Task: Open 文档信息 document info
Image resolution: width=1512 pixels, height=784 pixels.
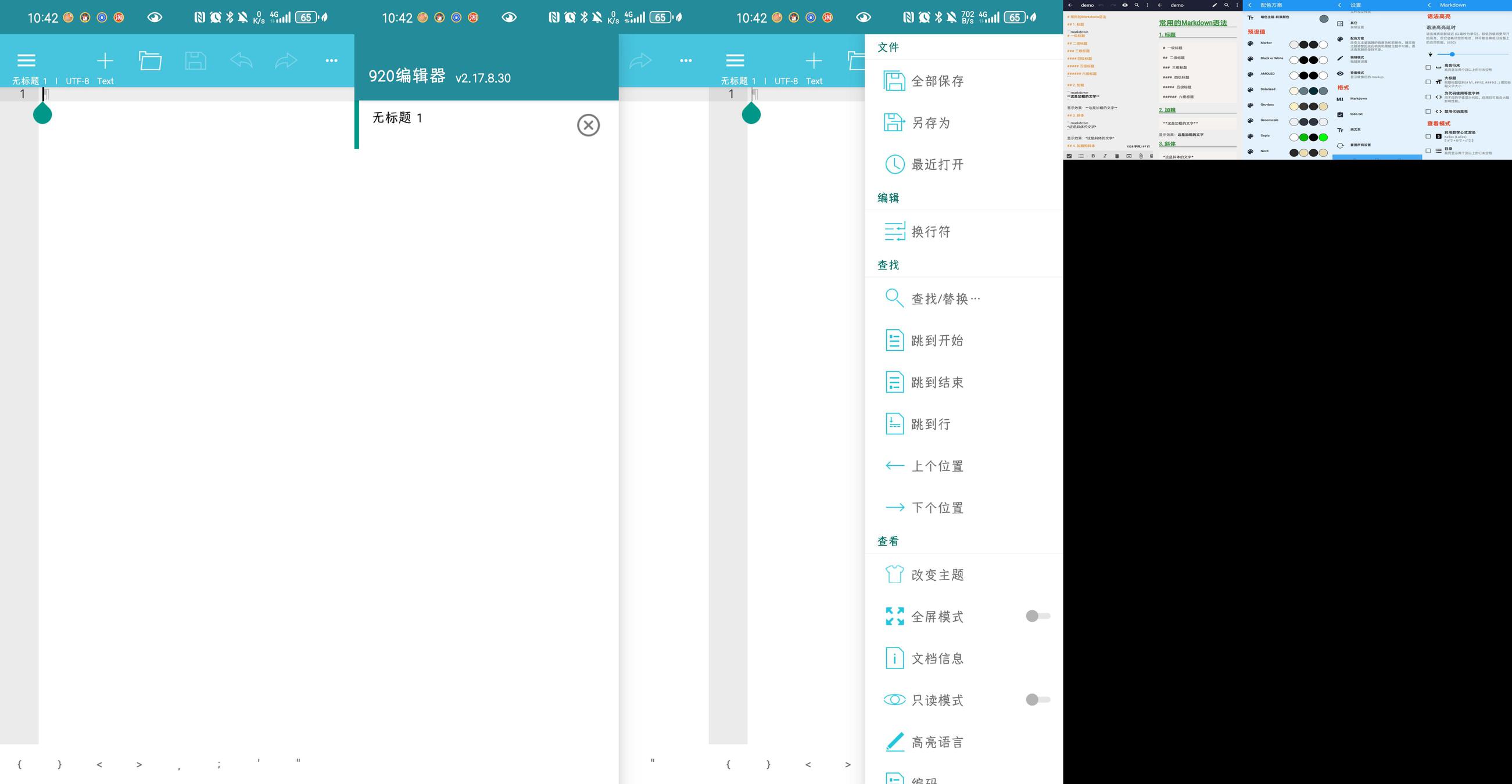Action: coord(964,659)
